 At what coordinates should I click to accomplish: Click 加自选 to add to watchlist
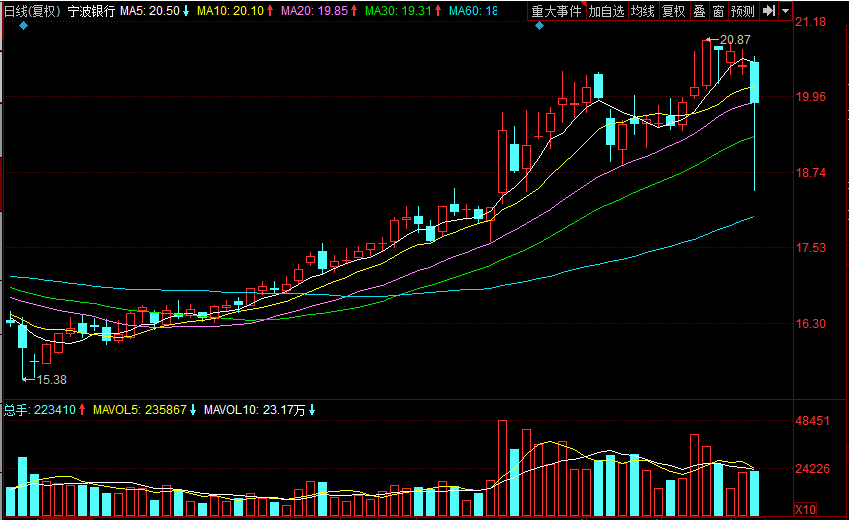(607, 11)
